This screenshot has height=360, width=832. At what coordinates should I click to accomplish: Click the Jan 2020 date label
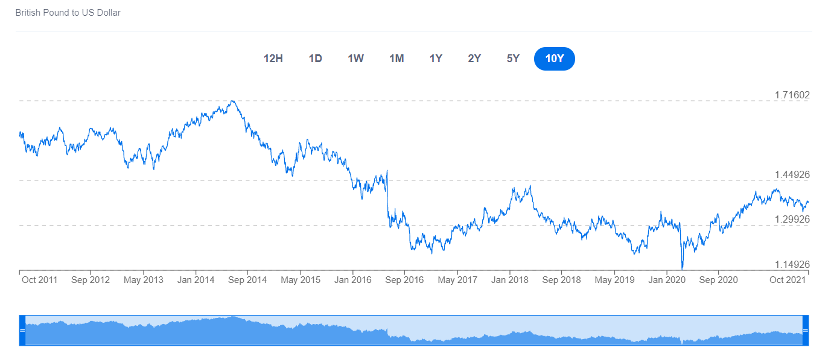pos(665,280)
